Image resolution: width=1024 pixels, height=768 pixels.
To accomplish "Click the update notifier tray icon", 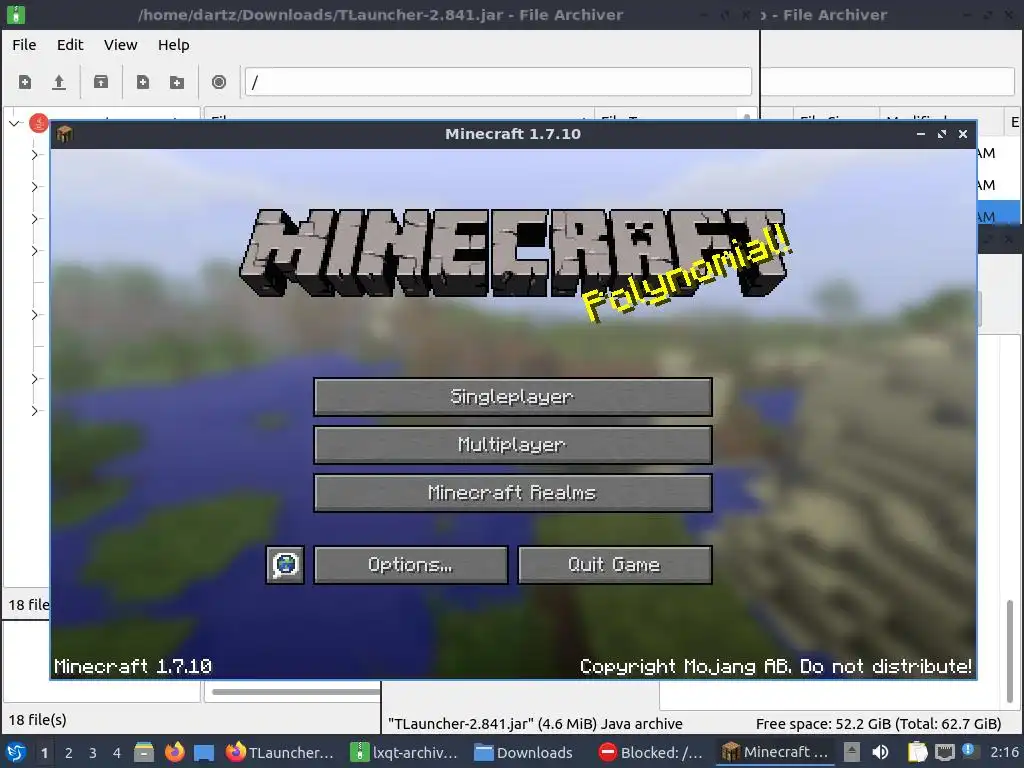I will tap(968, 751).
